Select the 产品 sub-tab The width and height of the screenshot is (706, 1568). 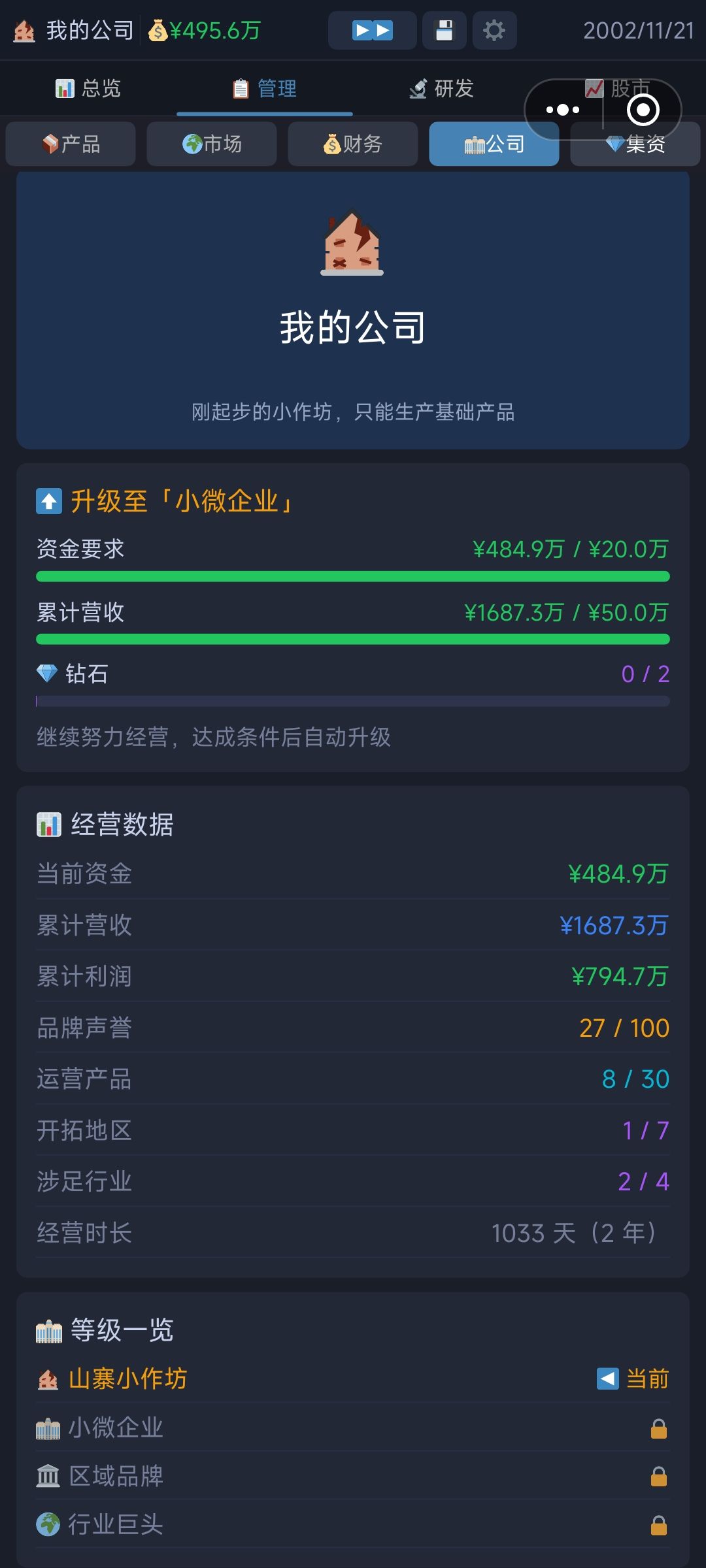71,144
